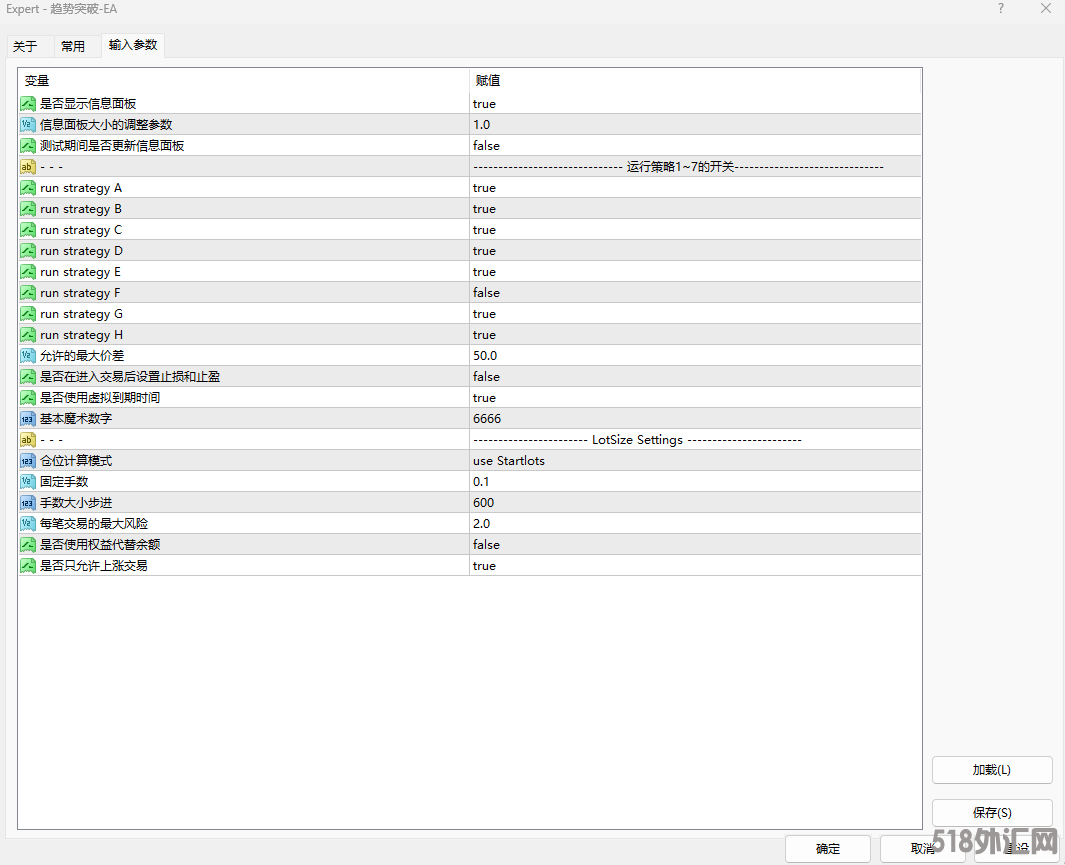Click the icon beside 允许的最大价差
The height and width of the screenshot is (865, 1065).
tap(28, 356)
